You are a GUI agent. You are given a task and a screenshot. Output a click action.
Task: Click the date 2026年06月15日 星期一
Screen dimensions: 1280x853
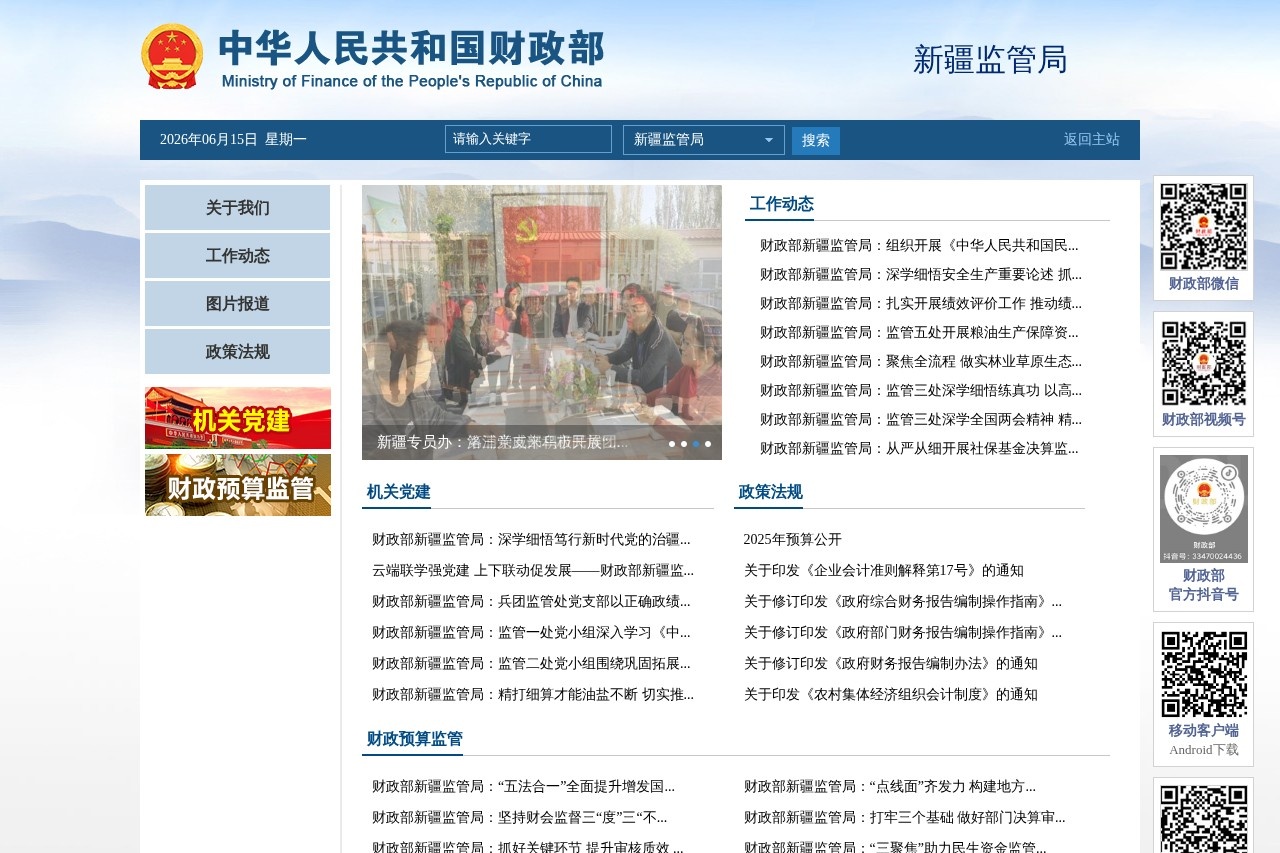[233, 140]
